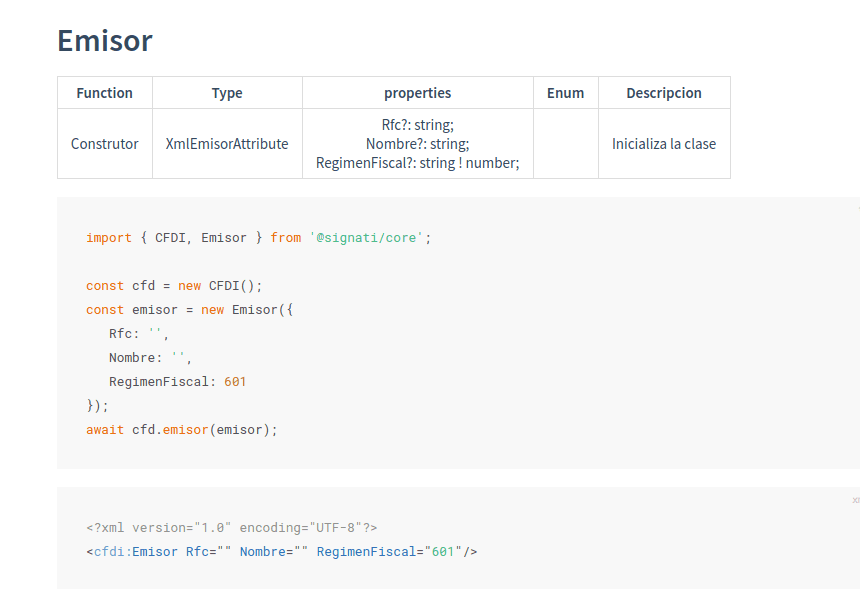Click the "Nombre: ''," code line
Image resolution: width=860 pixels, height=589 pixels.
tap(150, 358)
